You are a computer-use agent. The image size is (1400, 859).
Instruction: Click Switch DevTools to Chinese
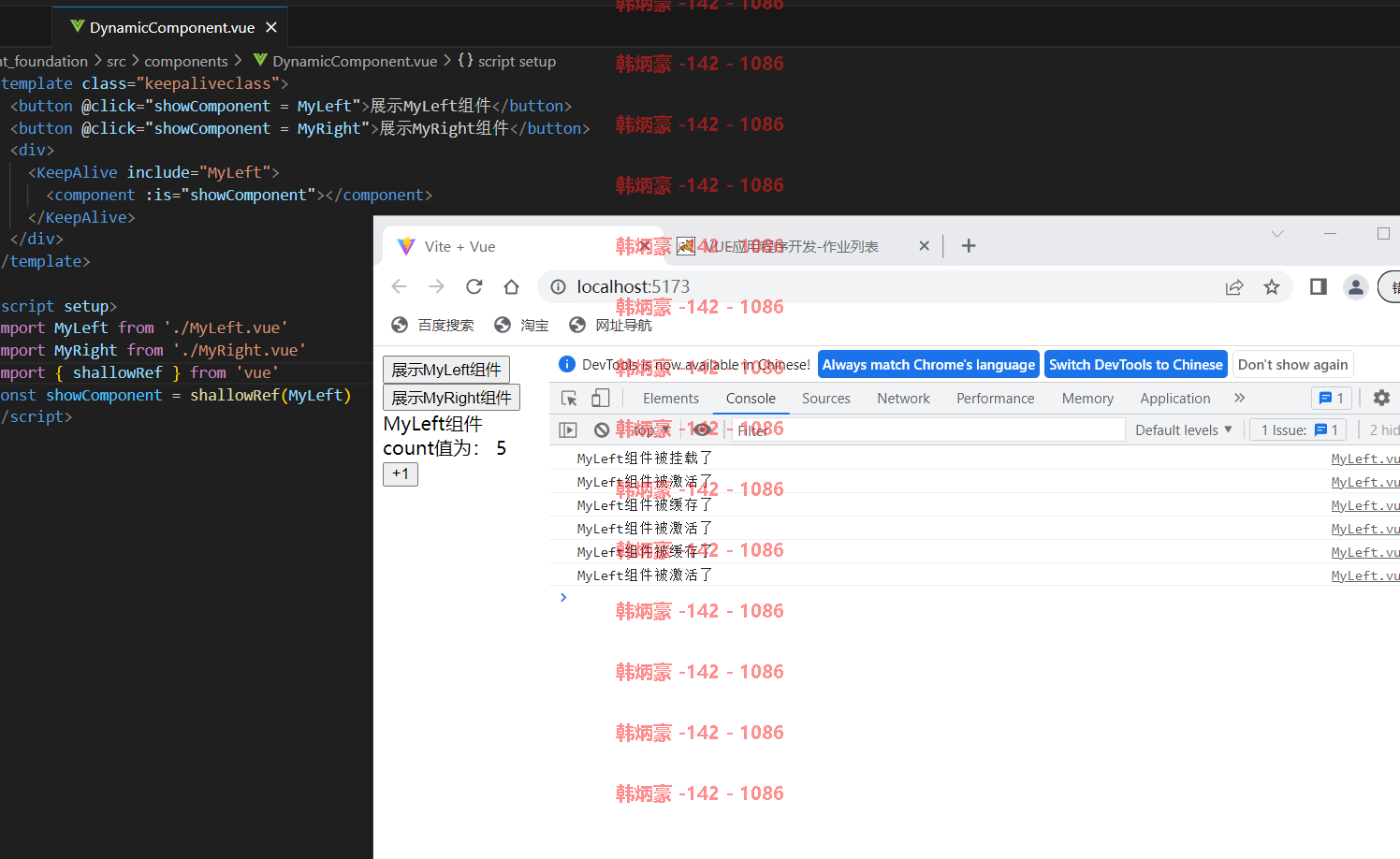(1136, 364)
